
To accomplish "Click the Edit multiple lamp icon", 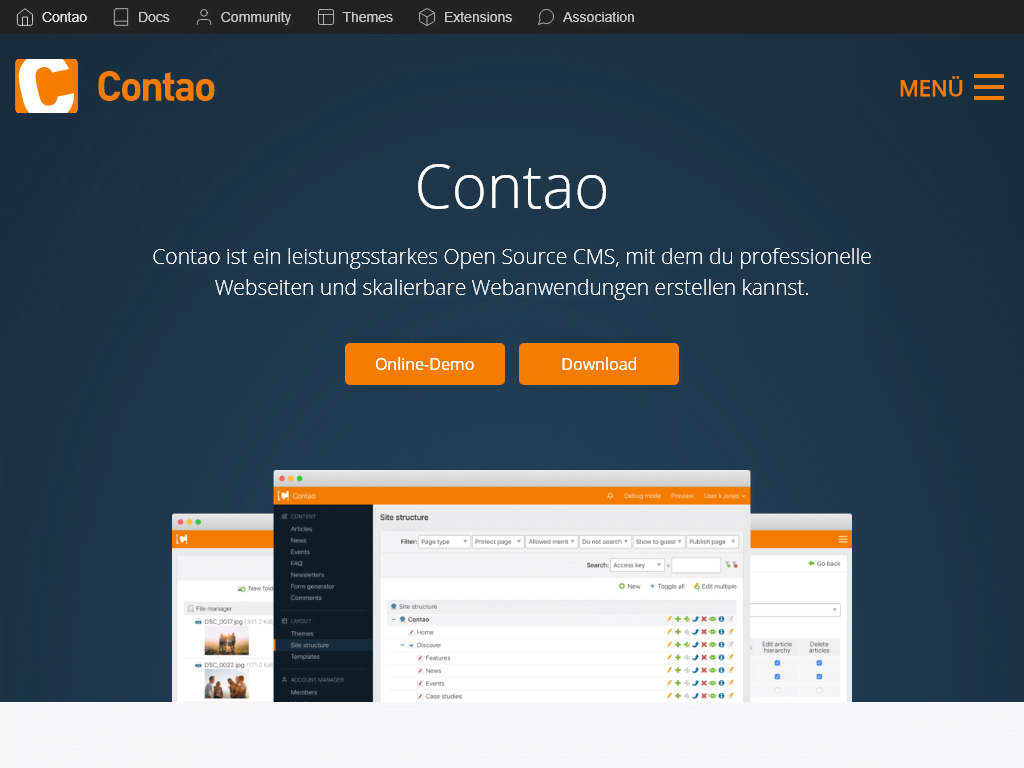I will tap(696, 586).
